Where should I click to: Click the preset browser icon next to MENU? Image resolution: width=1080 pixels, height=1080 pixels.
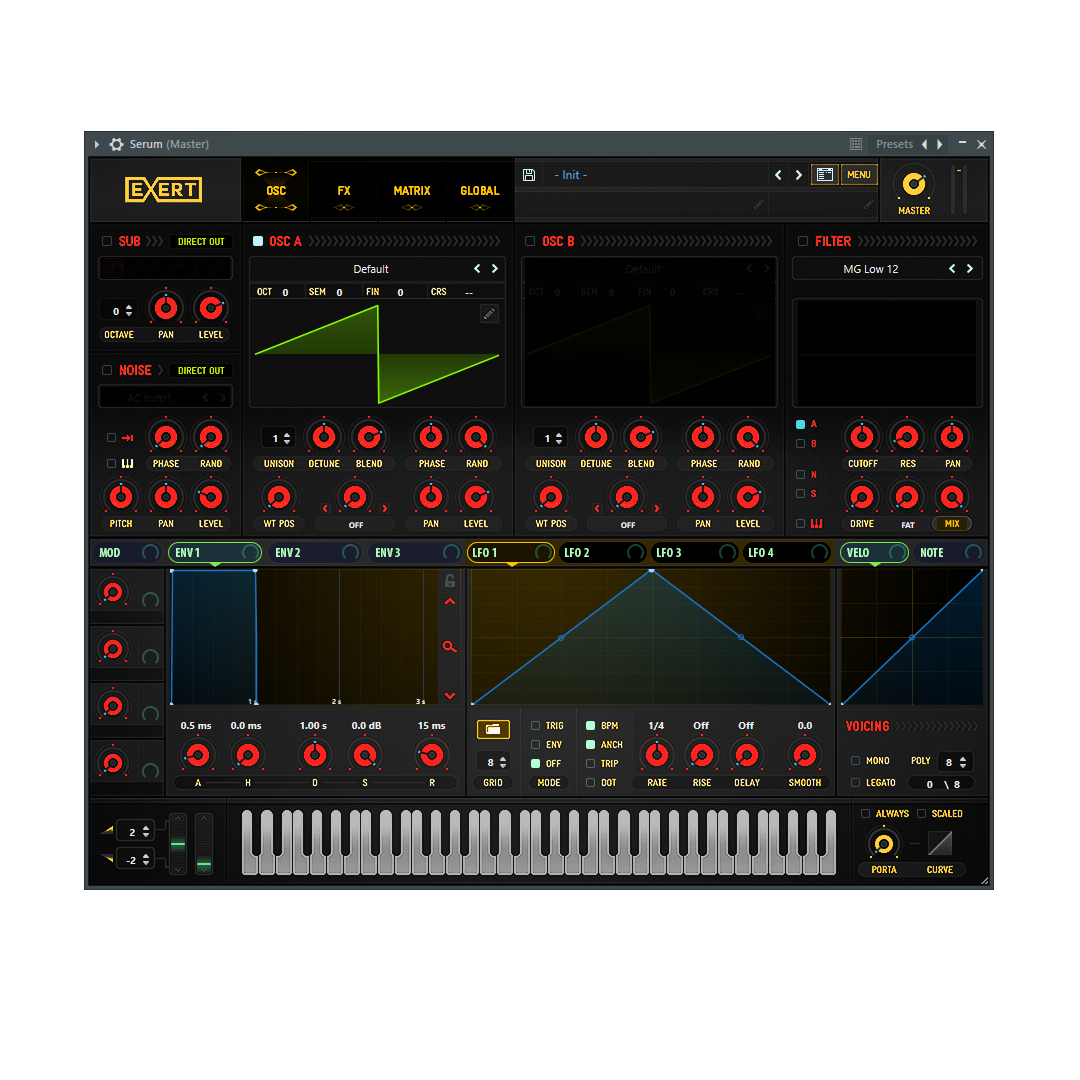pyautogui.click(x=825, y=175)
